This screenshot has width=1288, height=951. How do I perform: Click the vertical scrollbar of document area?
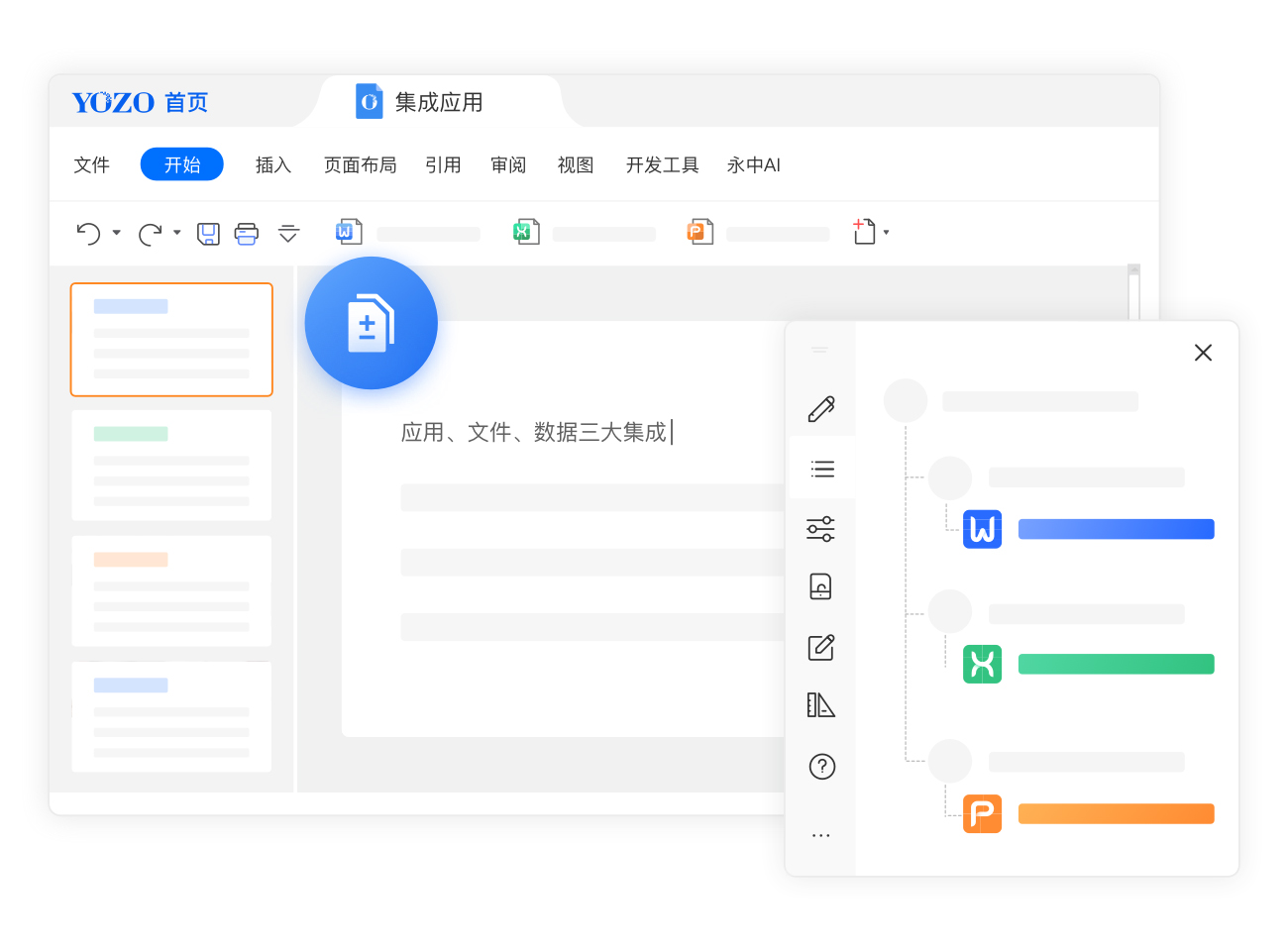(x=1134, y=293)
